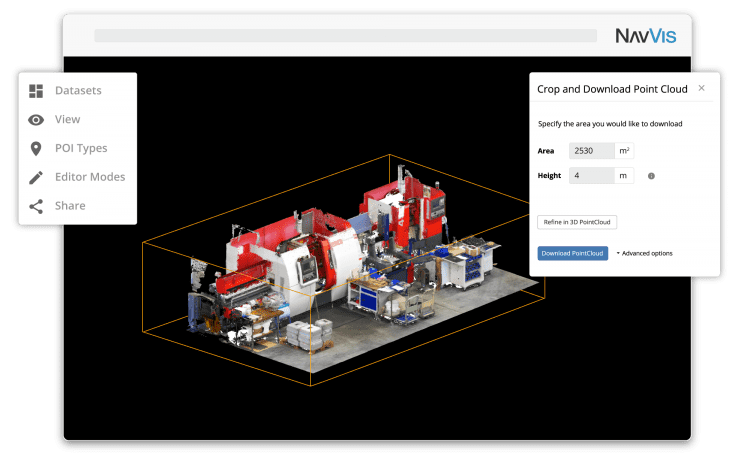The height and width of the screenshot is (468, 750).
Task: Click the info icon beside Height
Action: (x=651, y=176)
